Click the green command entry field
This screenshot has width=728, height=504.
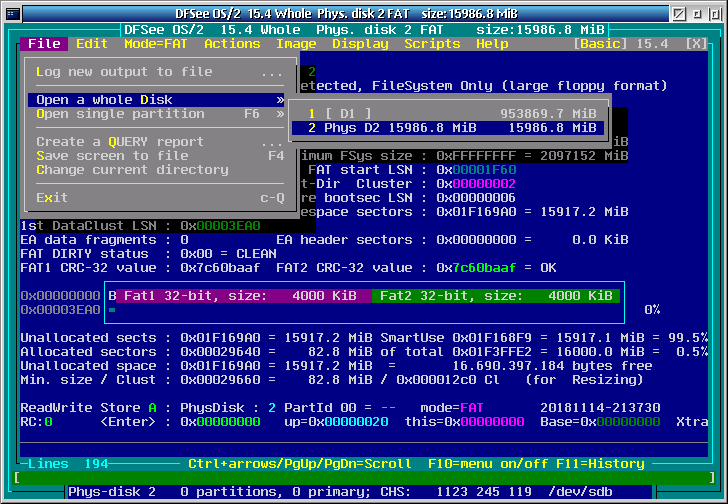(x=364, y=478)
